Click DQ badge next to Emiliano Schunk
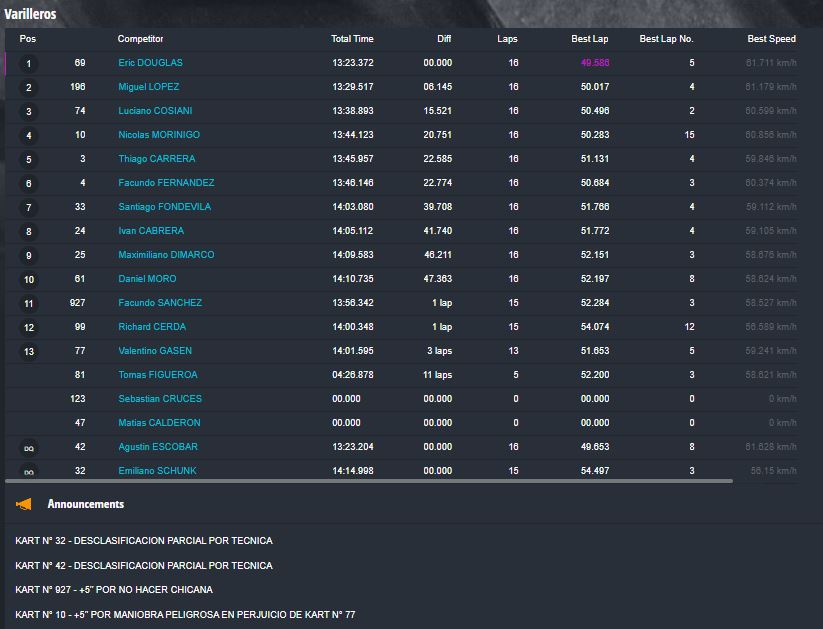 click(29, 471)
